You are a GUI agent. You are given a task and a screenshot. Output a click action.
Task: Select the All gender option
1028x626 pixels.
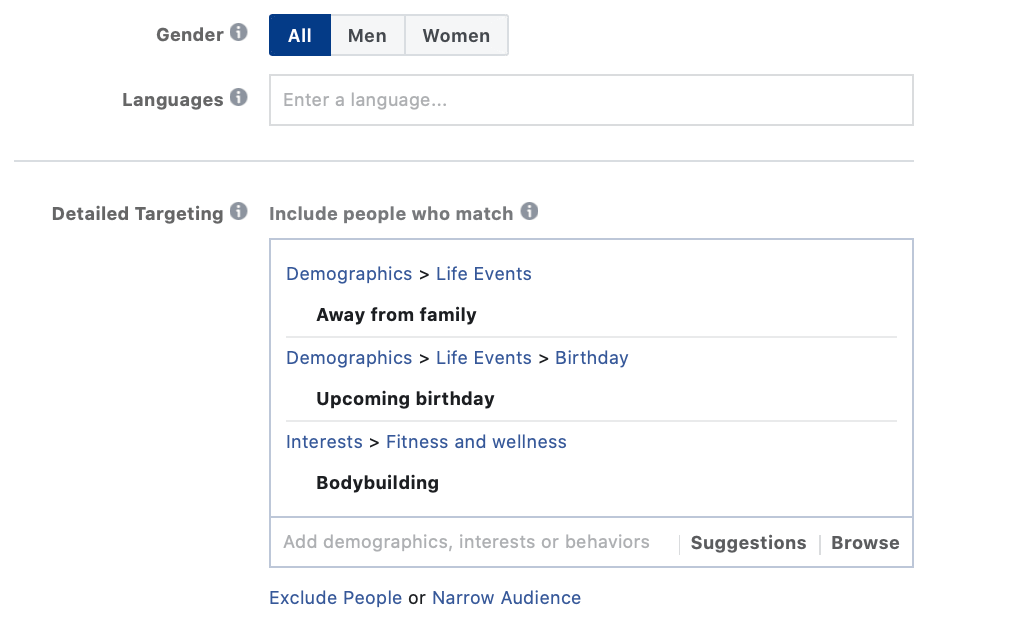point(299,36)
